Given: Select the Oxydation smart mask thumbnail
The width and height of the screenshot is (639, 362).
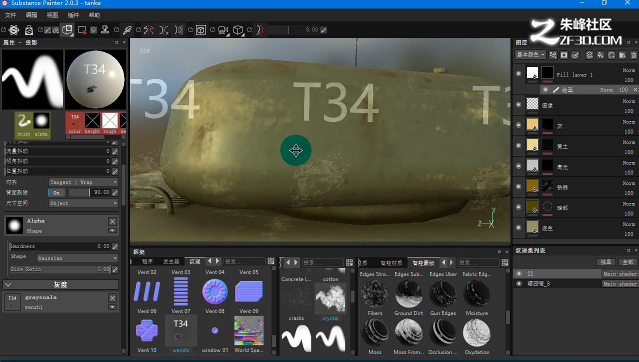Looking at the screenshot, I should click(476, 333).
